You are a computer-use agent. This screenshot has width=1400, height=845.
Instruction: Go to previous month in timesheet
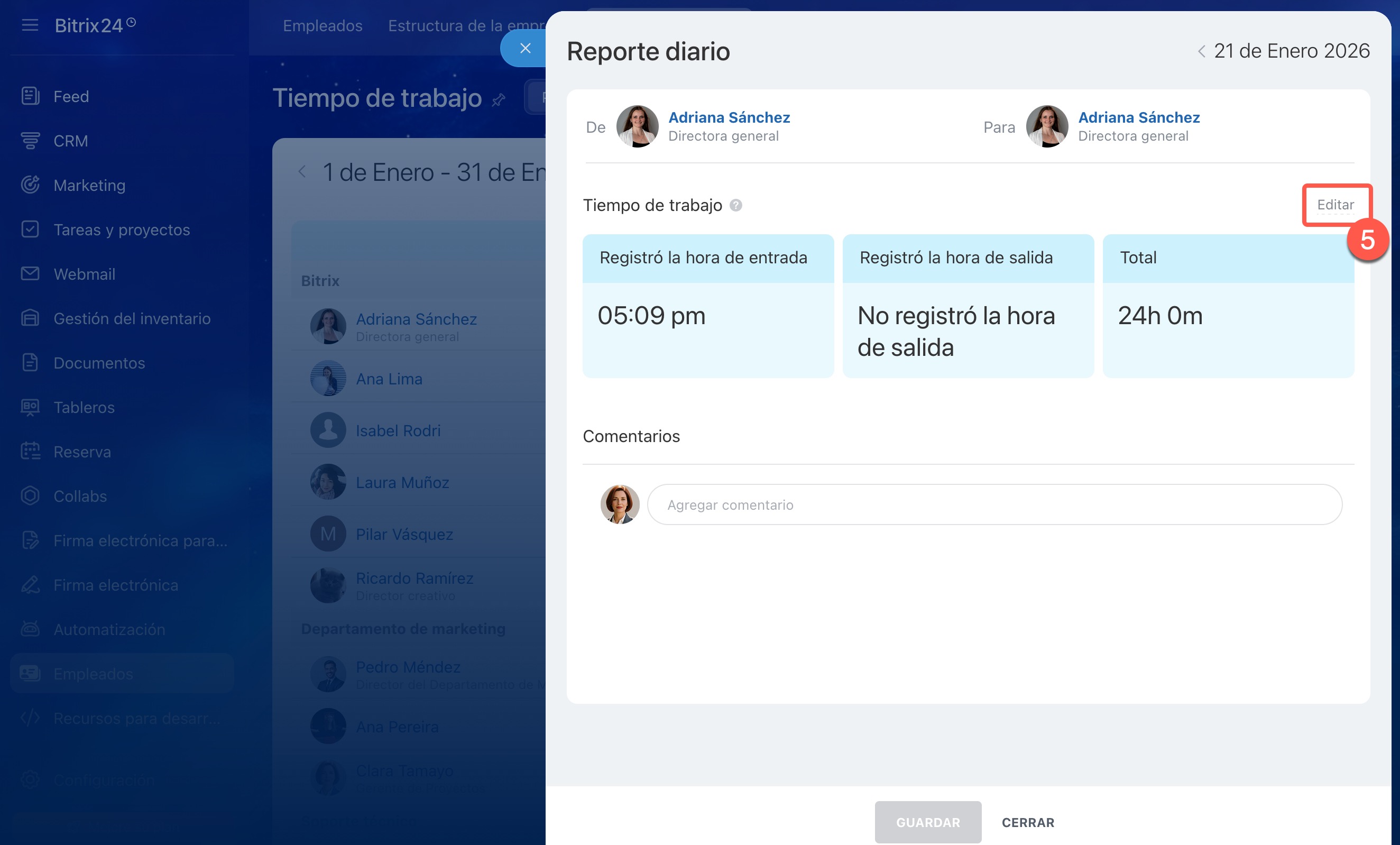[x=302, y=172]
